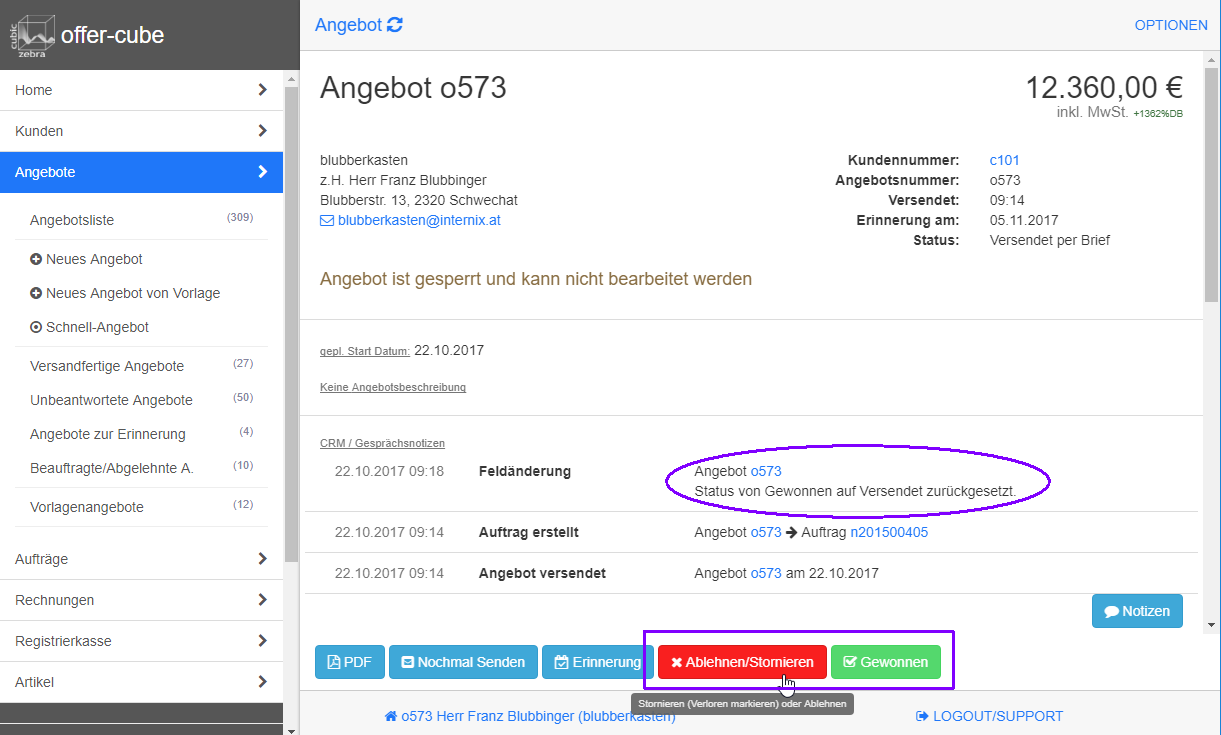Click the Erinnerung button

click(x=597, y=662)
